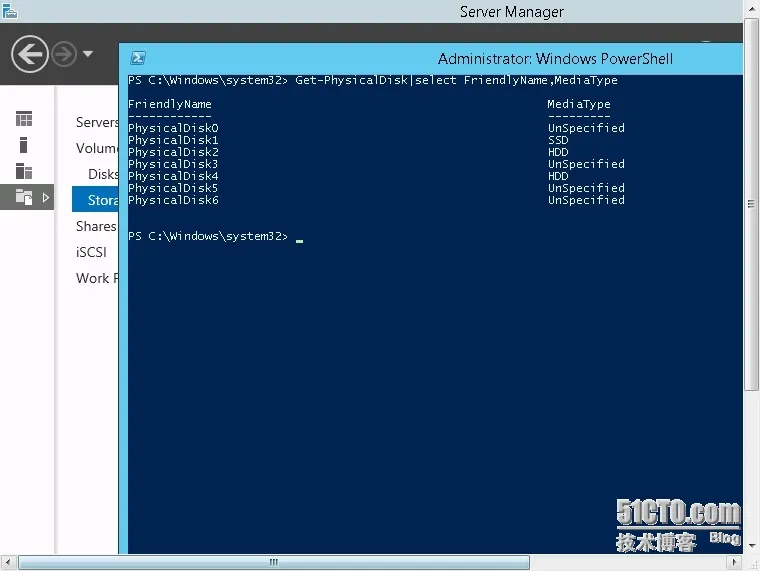The image size is (760, 571).
Task: Open the navigation history dropdown arrow
Action: pyautogui.click(x=88, y=54)
